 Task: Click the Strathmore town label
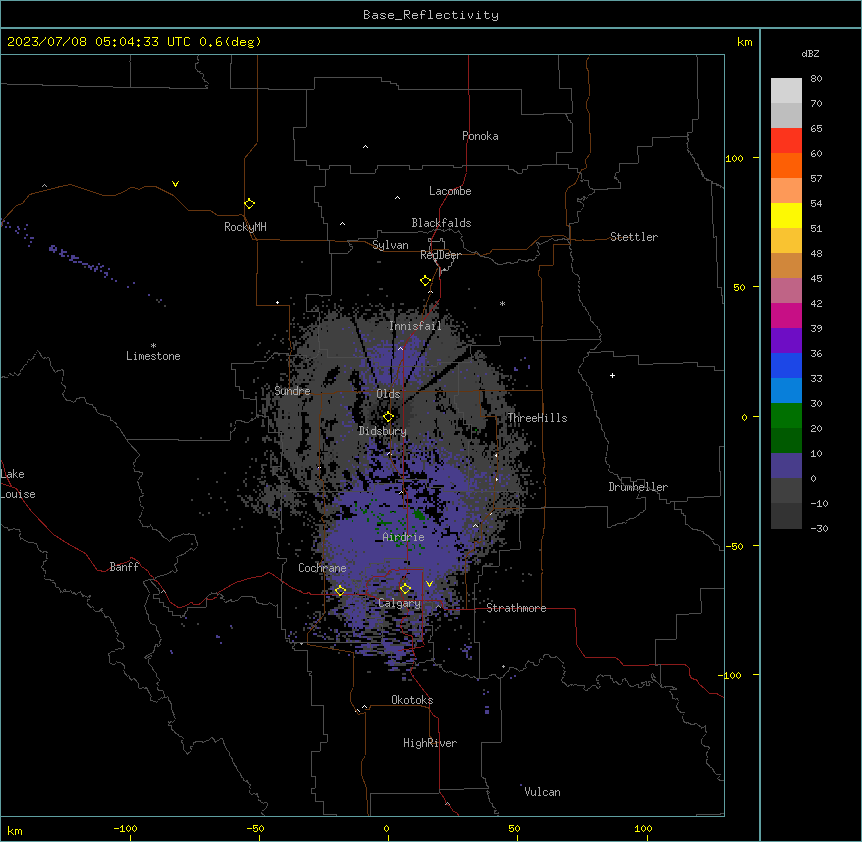coord(516,608)
